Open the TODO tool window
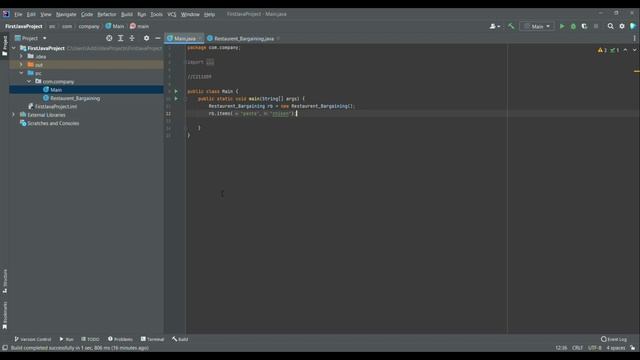Image resolution: width=640 pixels, height=360 pixels. point(90,339)
